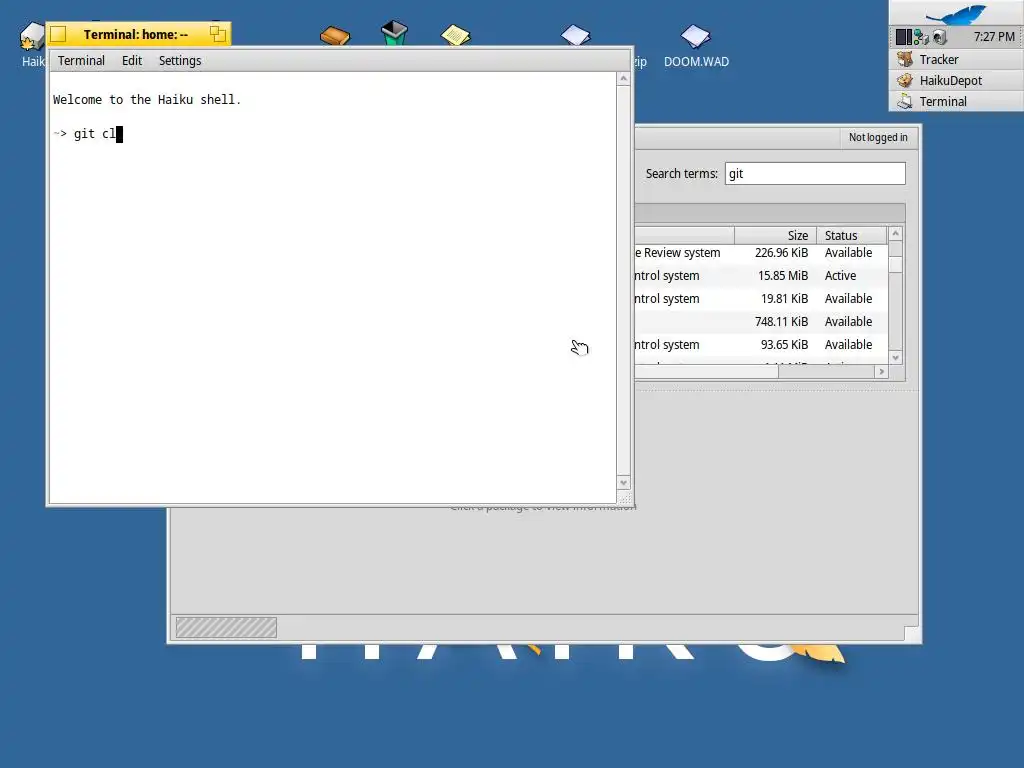Viewport: 1024px width, 768px height.
Task: Click HaikuDepot horizontal scrollbar right arrow
Action: pyautogui.click(x=882, y=372)
